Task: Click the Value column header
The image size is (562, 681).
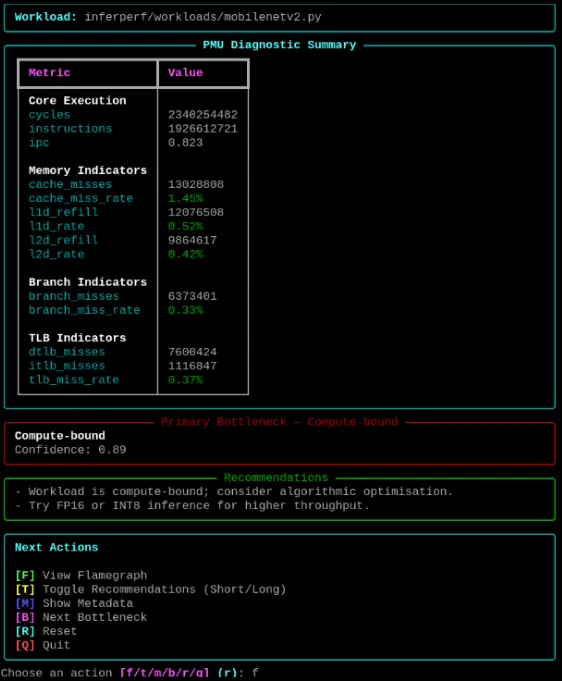Action: click(x=185, y=73)
